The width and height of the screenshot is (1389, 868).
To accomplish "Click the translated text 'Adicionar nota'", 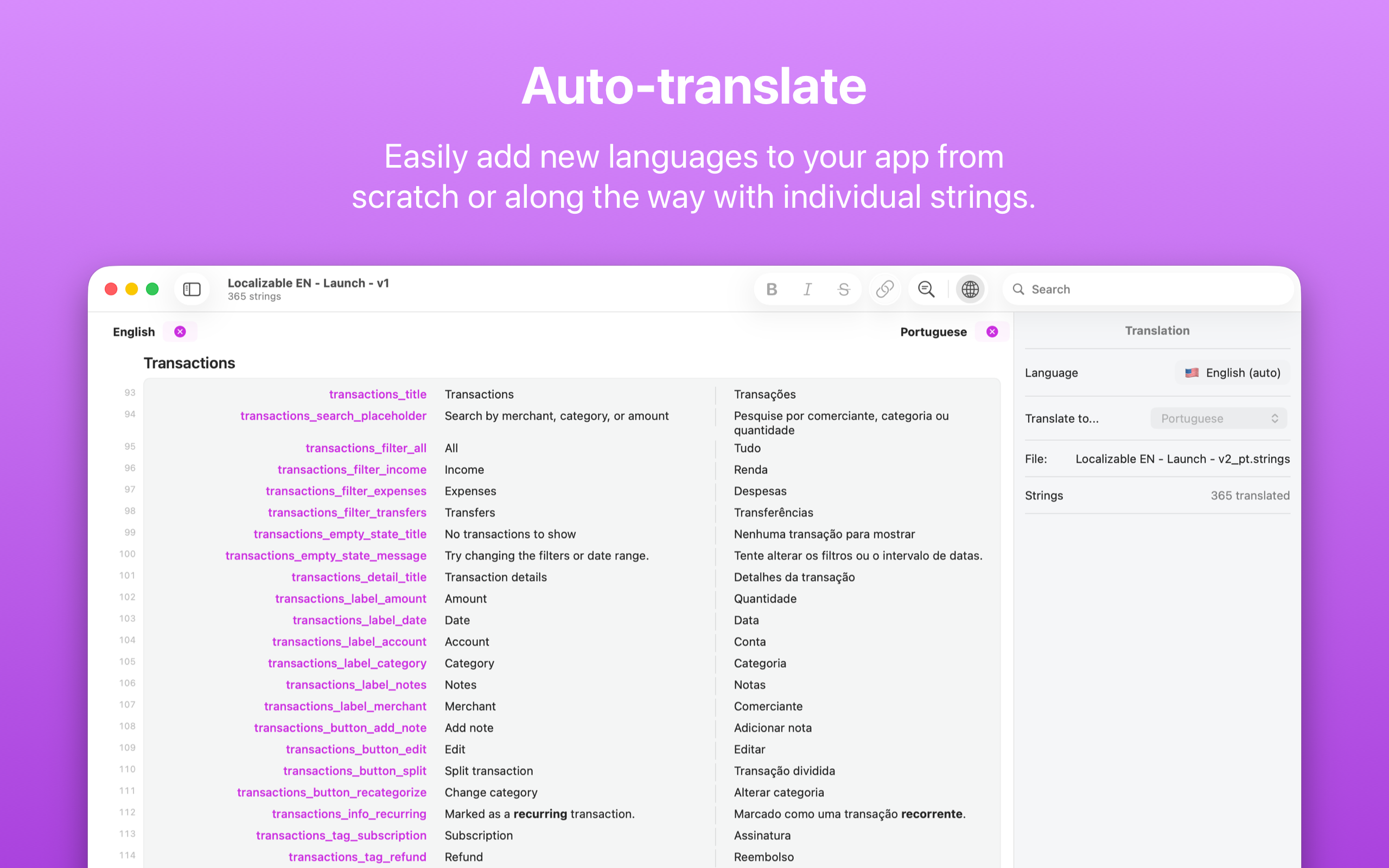I will click(773, 728).
